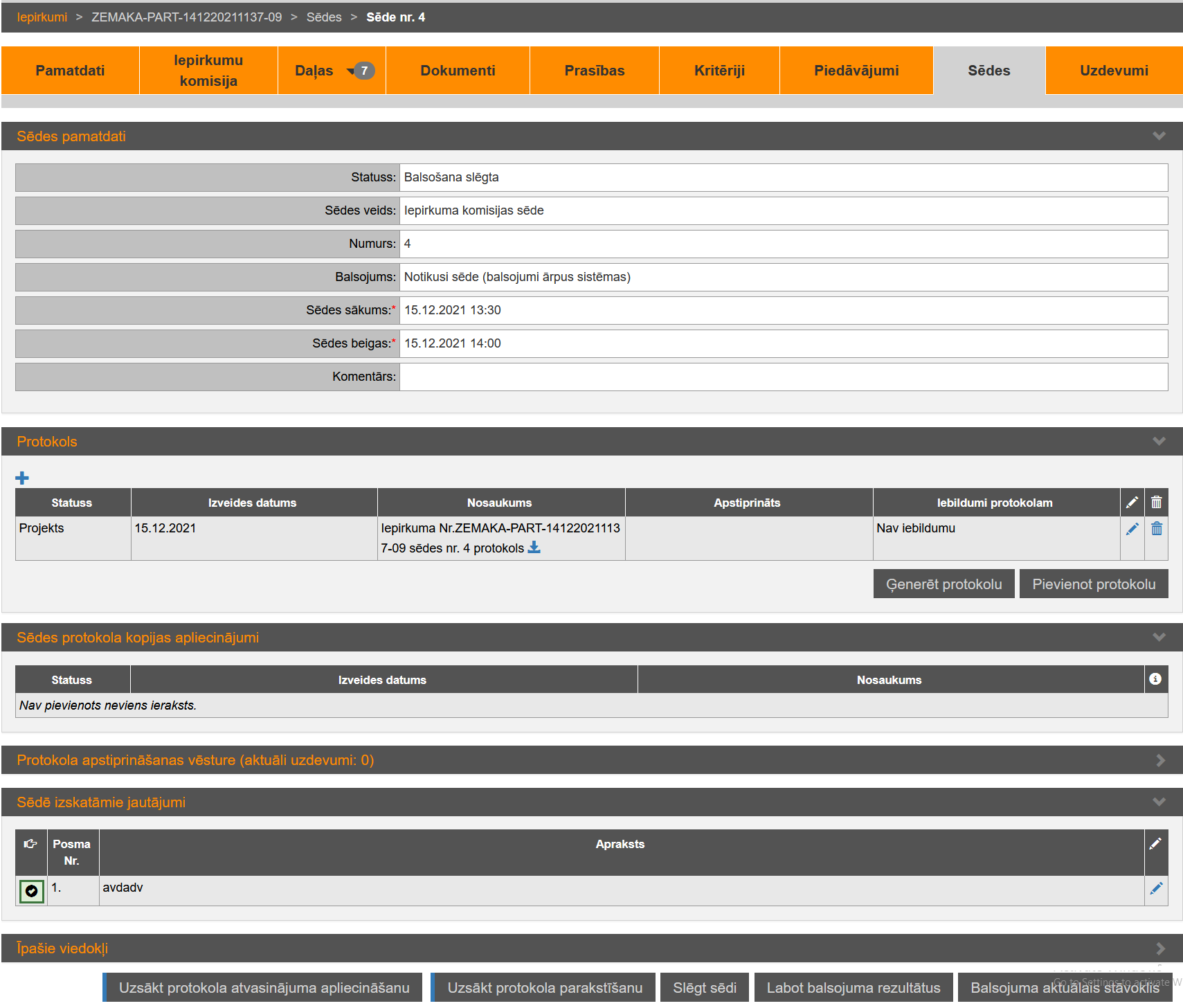The width and height of the screenshot is (1183, 1008).
Task: Click the pointing hand icon in questions header
Action: pyautogui.click(x=30, y=844)
